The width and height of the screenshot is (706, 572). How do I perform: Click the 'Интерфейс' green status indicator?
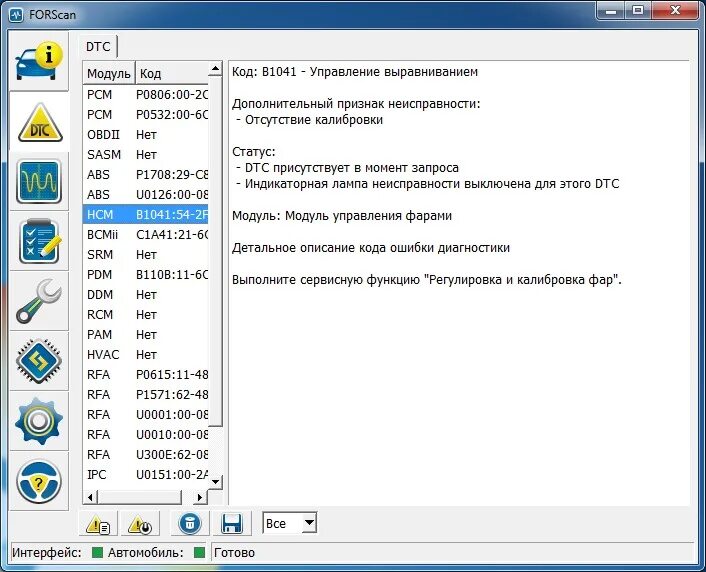(97, 552)
